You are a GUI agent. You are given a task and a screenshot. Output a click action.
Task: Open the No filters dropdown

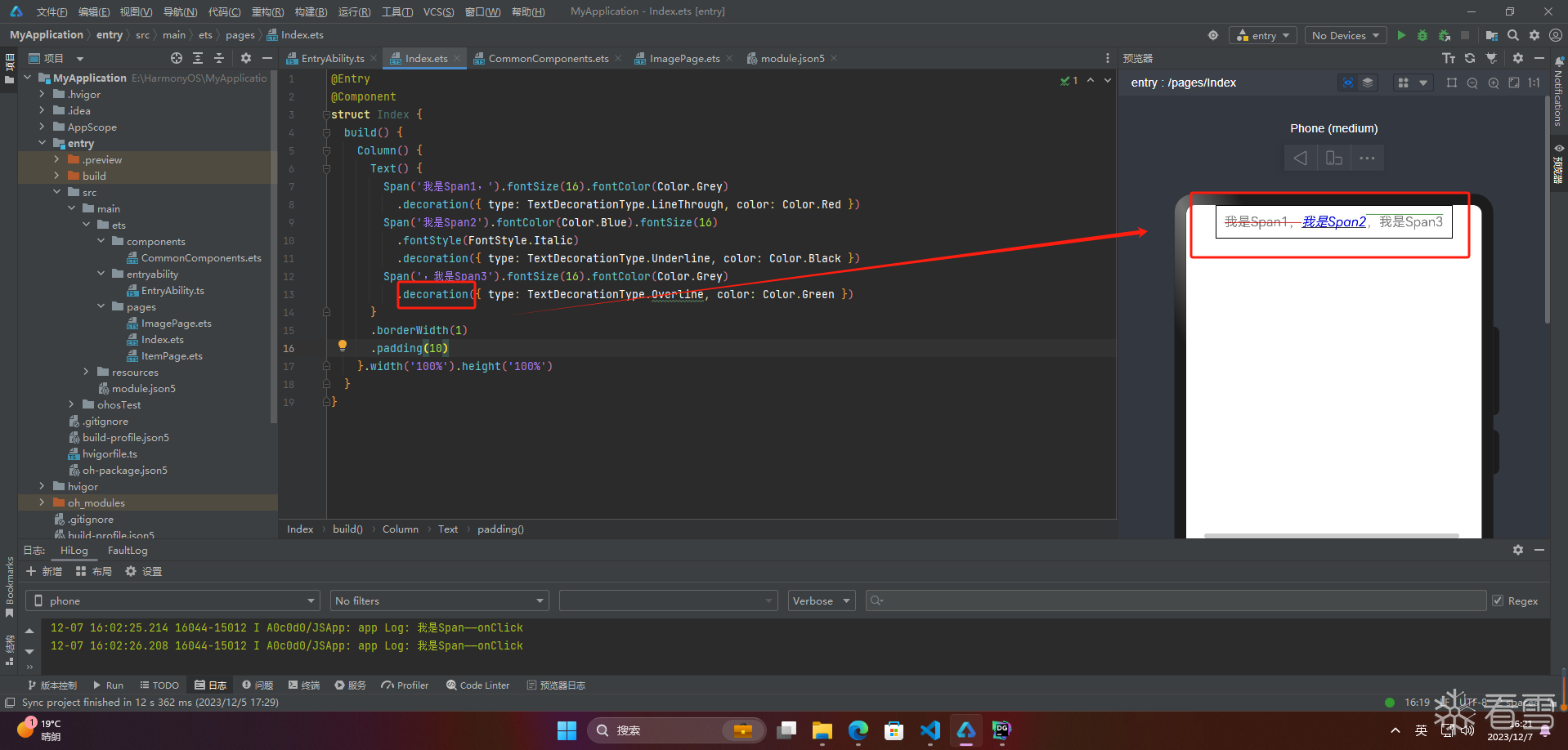(439, 600)
